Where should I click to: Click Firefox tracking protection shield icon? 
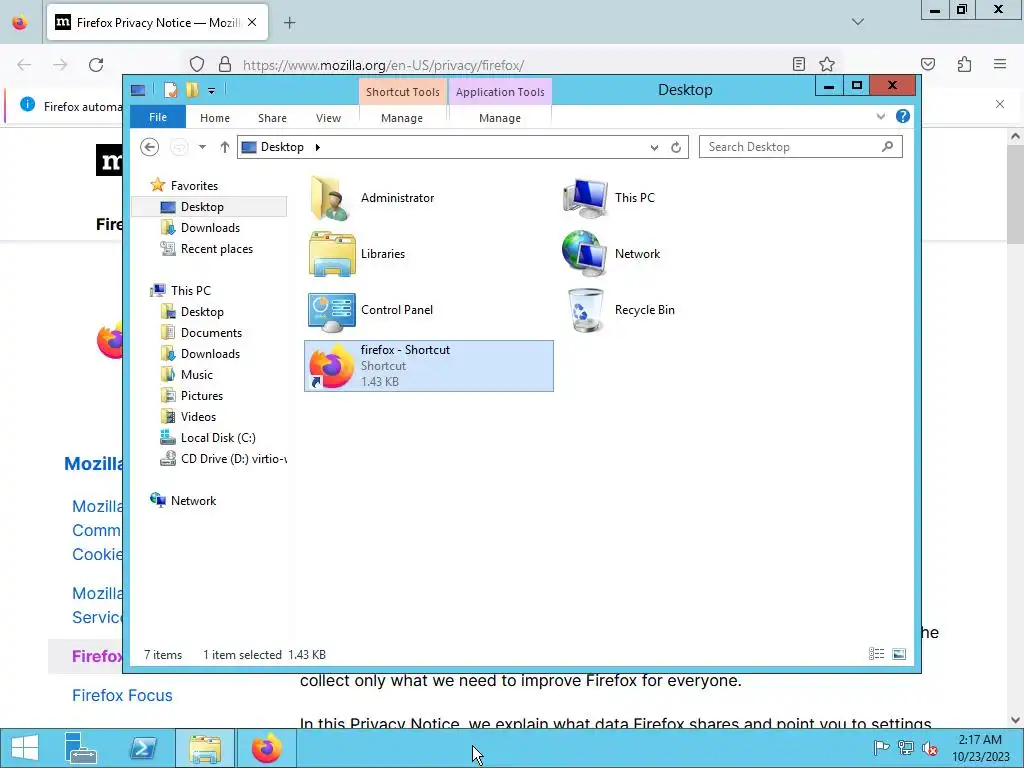197,64
